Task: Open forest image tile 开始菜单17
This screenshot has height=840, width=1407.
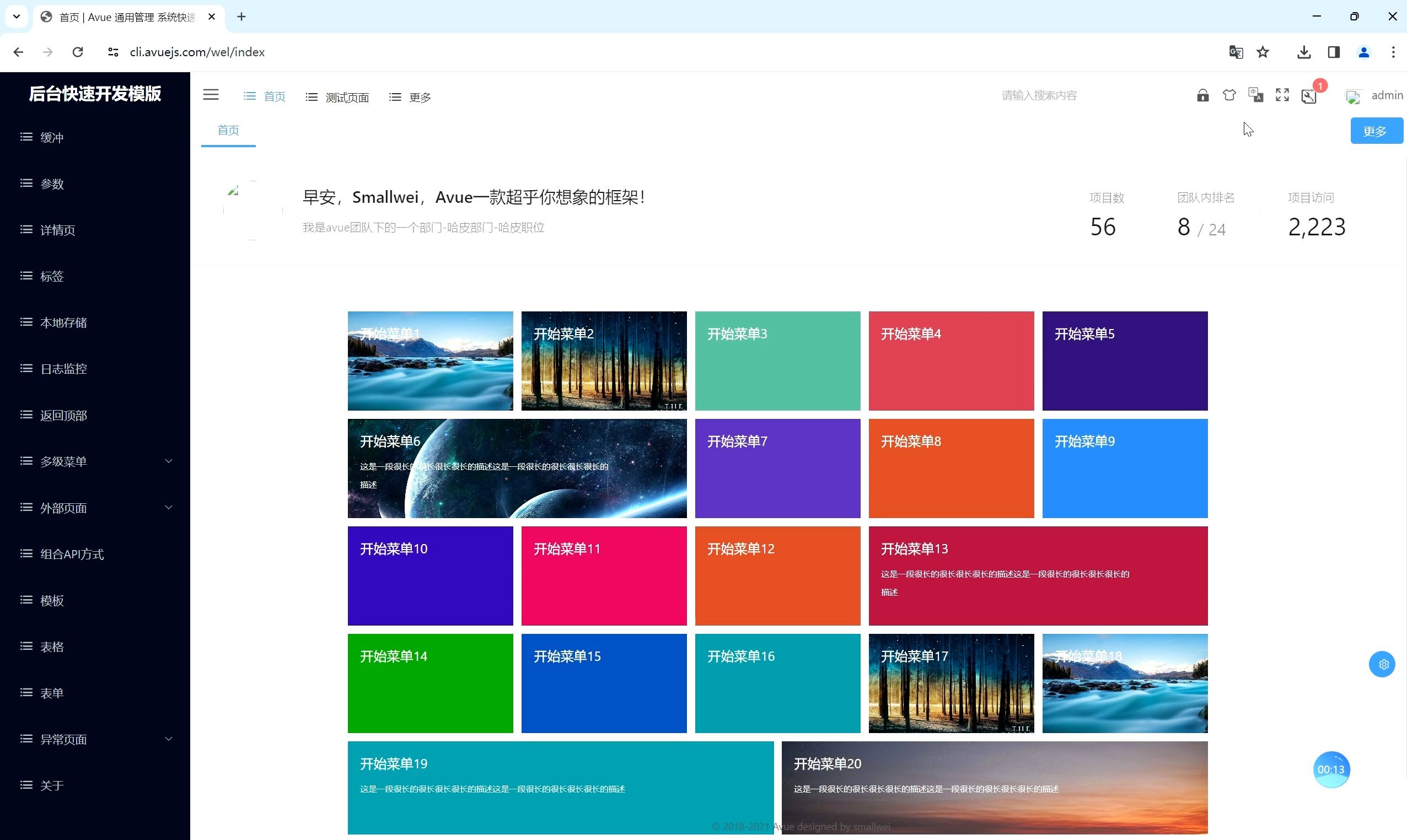Action: [951, 683]
